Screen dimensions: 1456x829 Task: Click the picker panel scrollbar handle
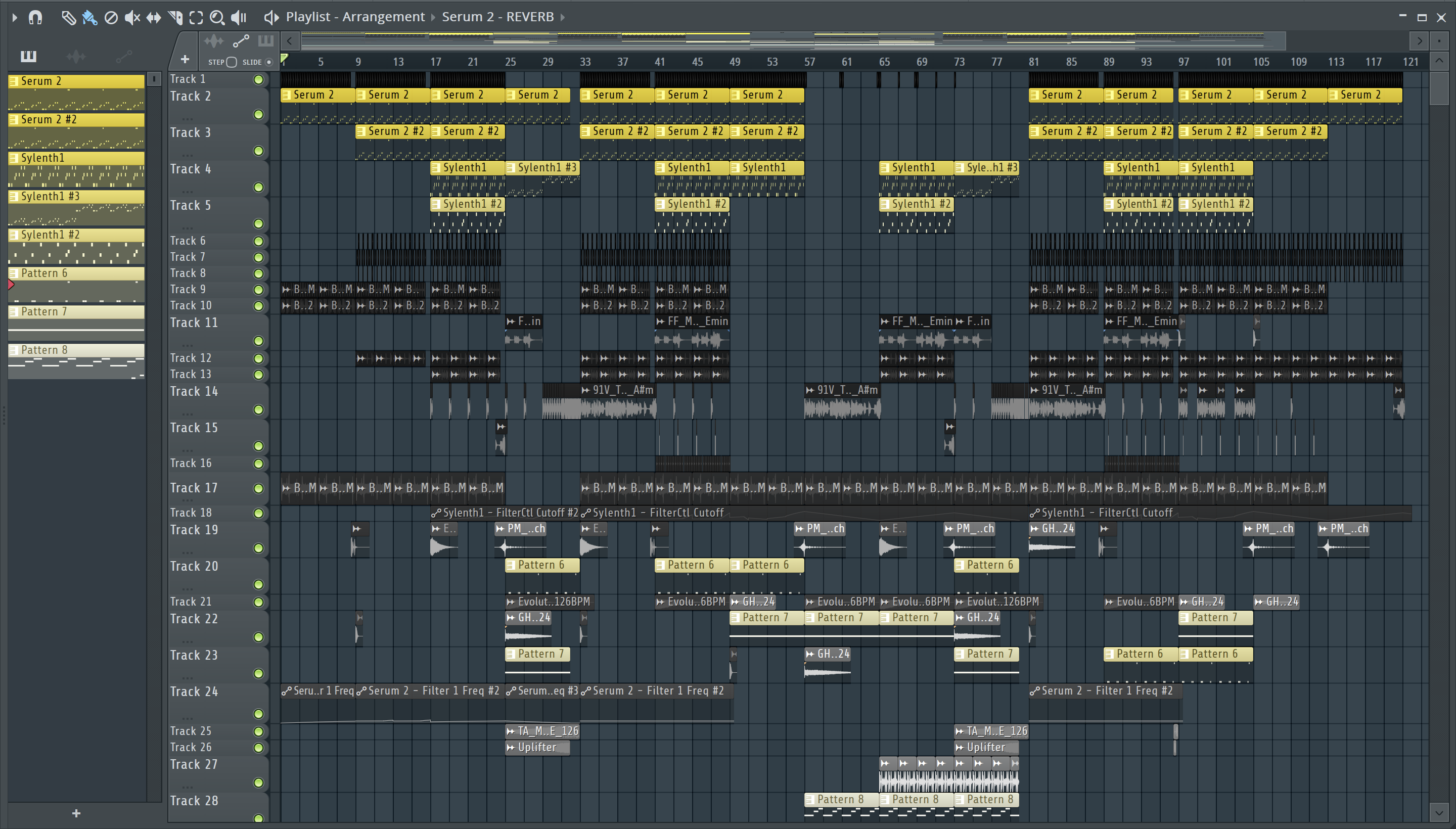[154, 78]
